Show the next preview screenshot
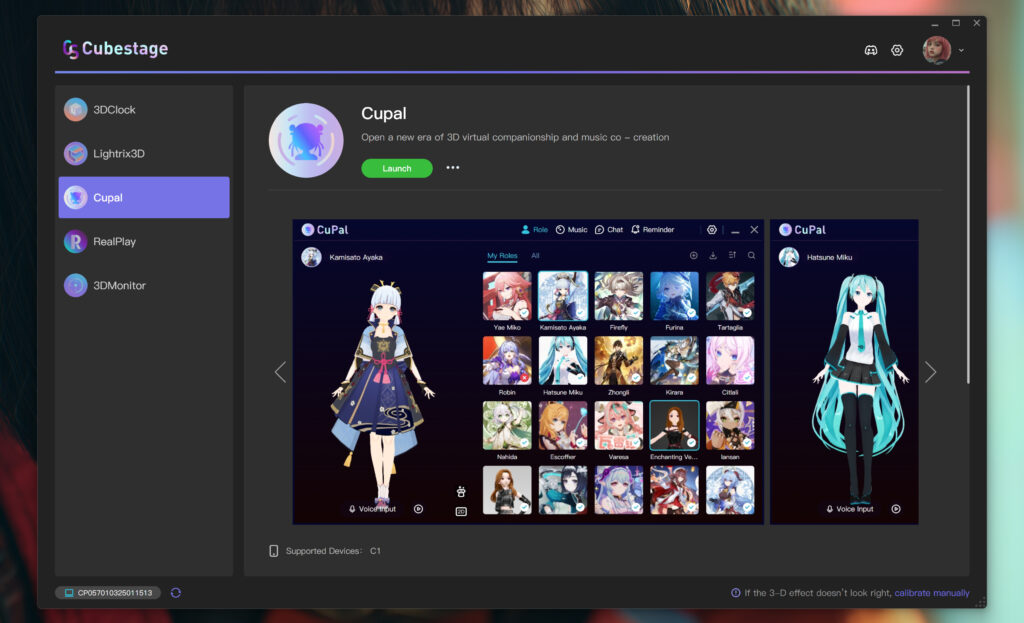The width and height of the screenshot is (1024, 623). [x=931, y=372]
